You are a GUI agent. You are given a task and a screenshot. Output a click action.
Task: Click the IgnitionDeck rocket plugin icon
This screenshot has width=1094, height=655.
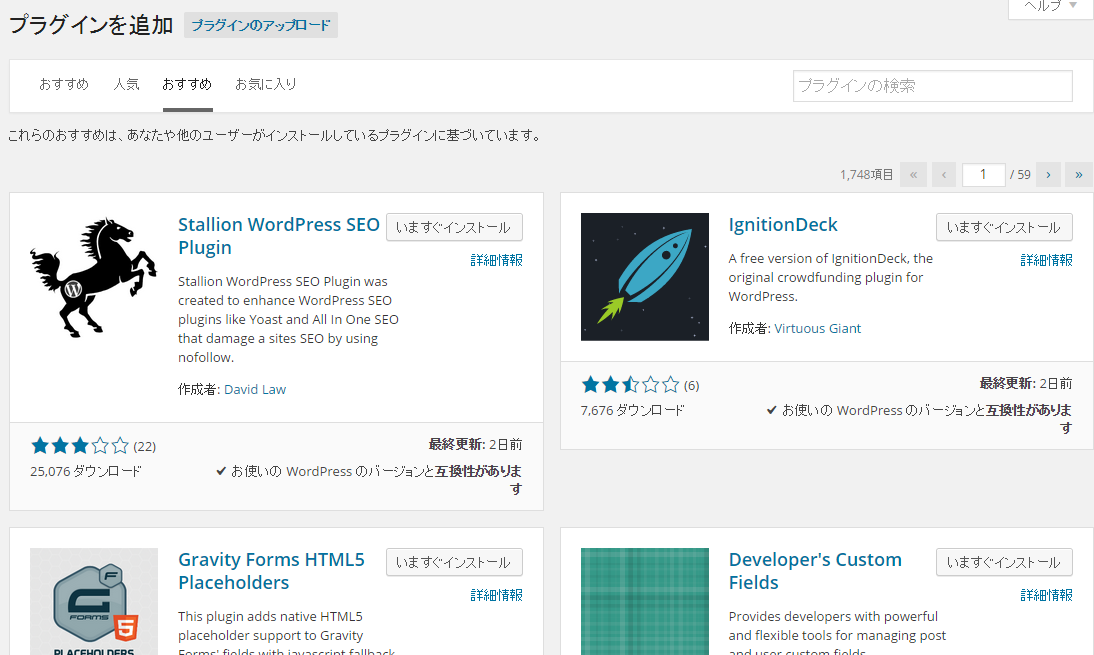[x=644, y=277]
